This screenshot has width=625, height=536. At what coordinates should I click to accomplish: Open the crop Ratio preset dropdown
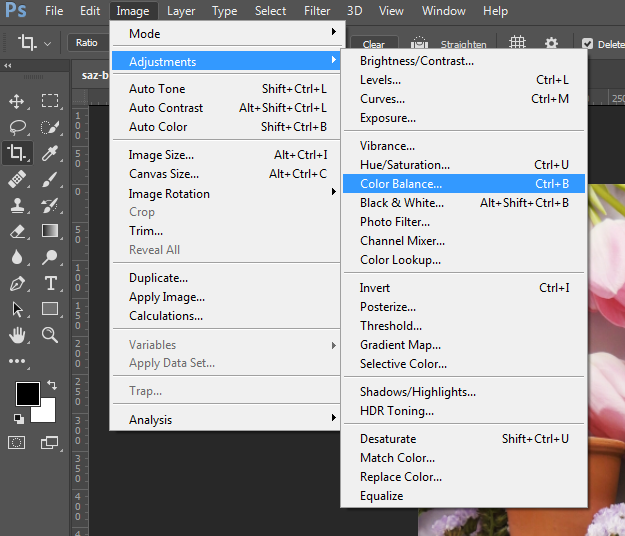click(87, 43)
